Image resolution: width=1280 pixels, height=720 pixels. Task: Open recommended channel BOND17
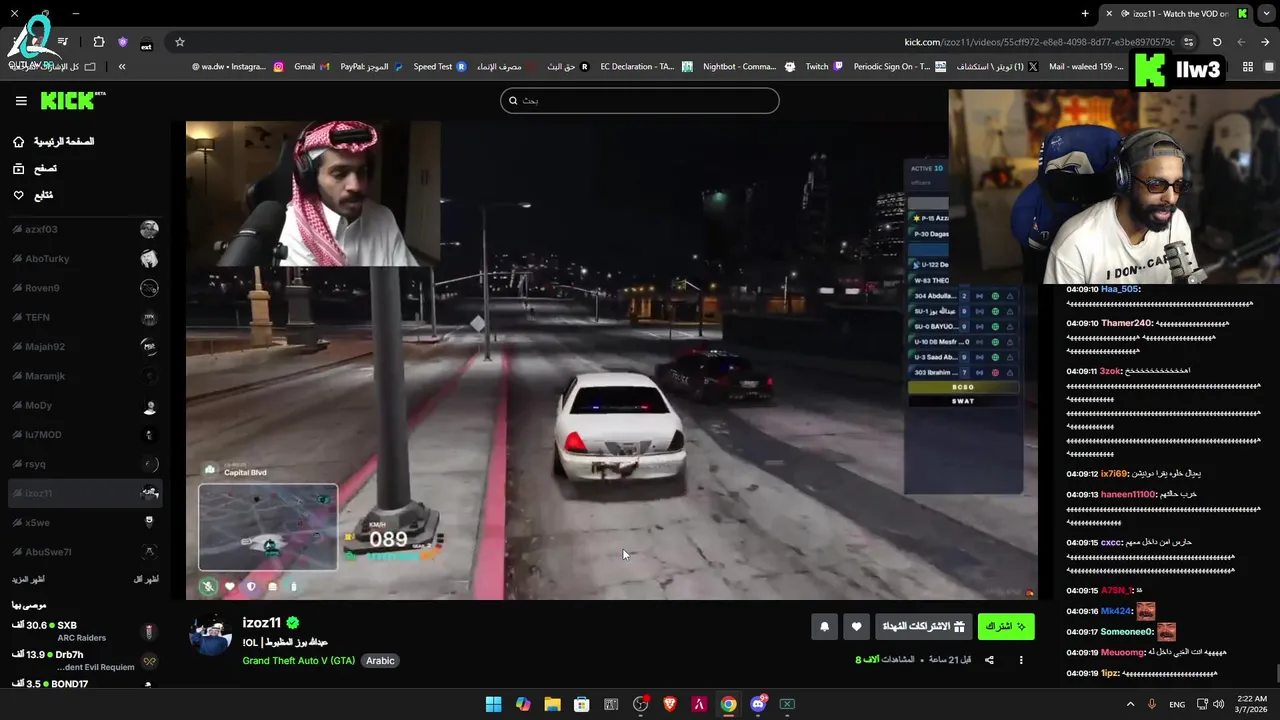(85, 684)
